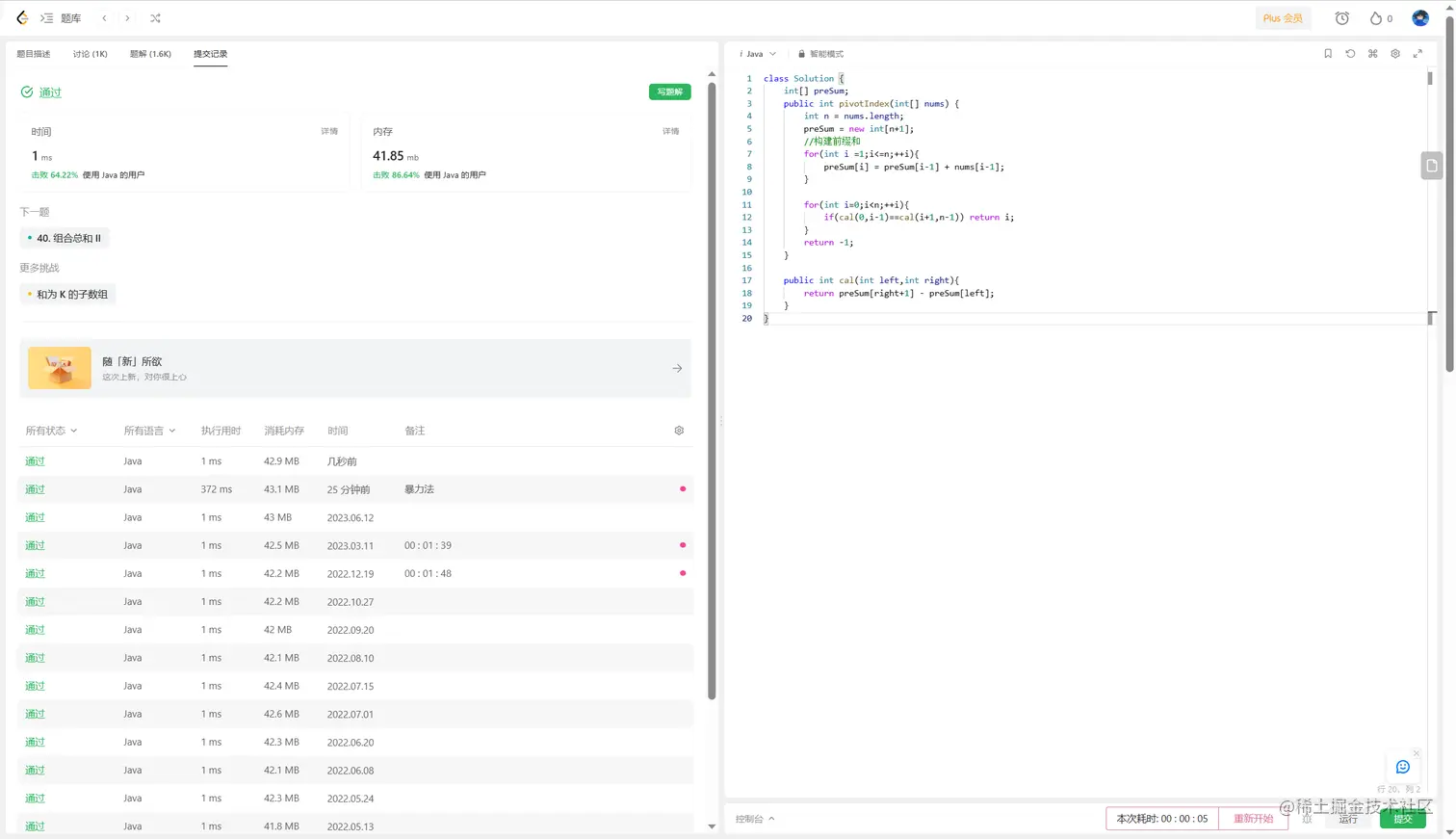The image size is (1456, 839).
Task: Click the code editor scrollbar thumb
Action: tap(1430, 78)
